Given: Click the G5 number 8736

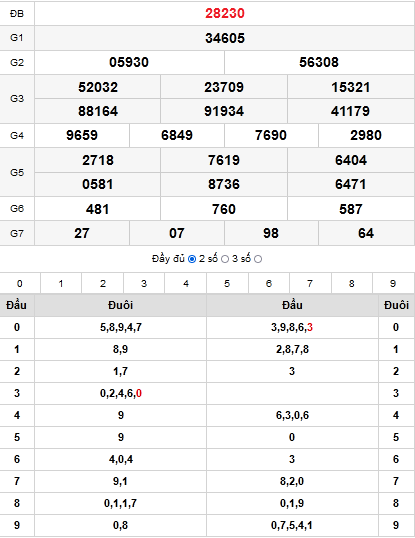Looking at the screenshot, I should [x=224, y=184].
